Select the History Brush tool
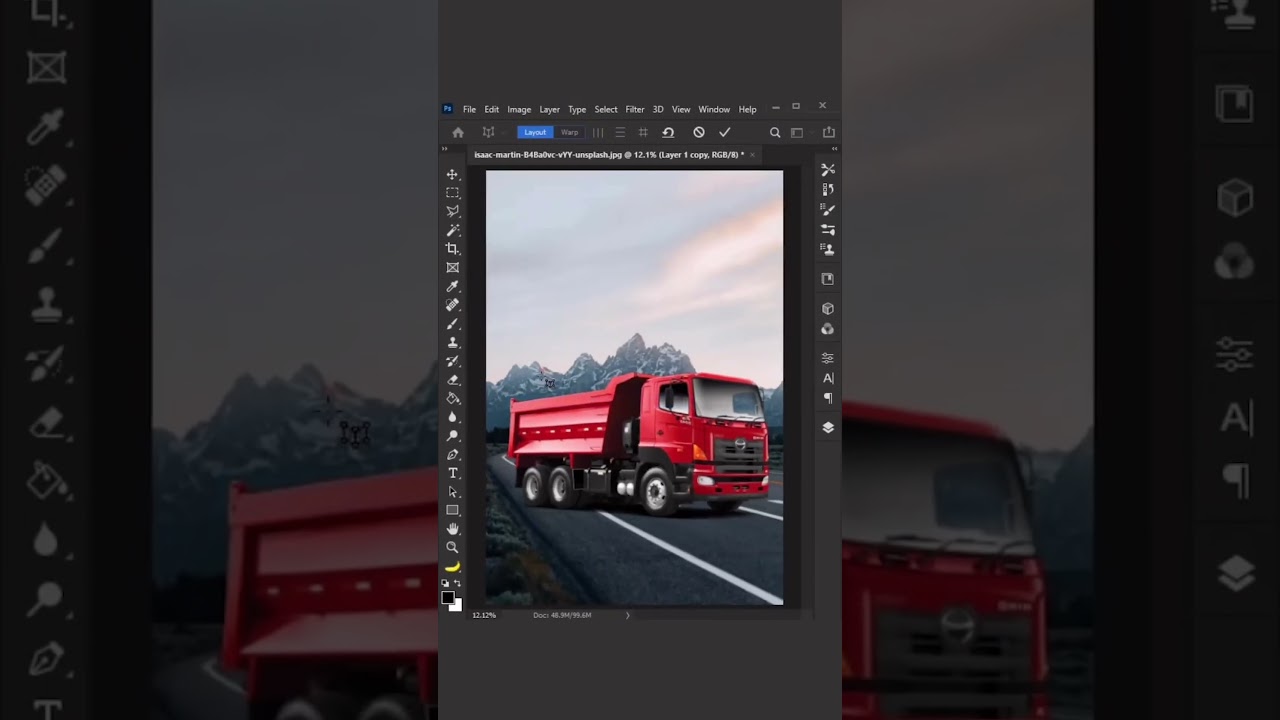The height and width of the screenshot is (720, 1280). tap(452, 360)
